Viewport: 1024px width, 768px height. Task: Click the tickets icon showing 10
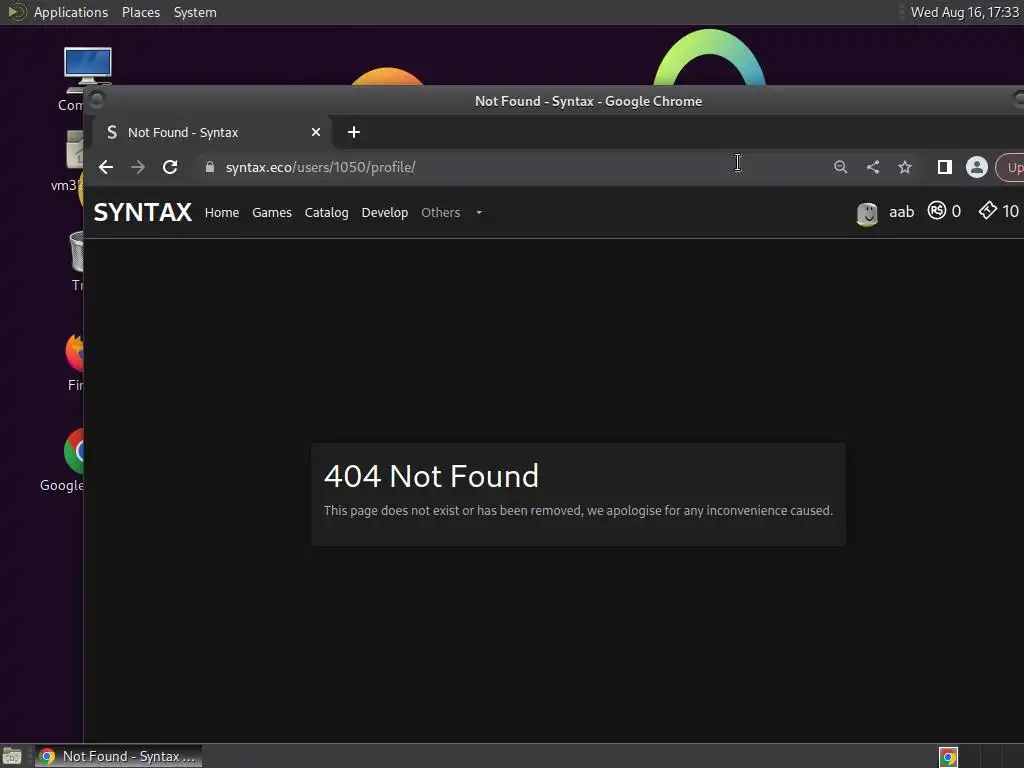987,210
